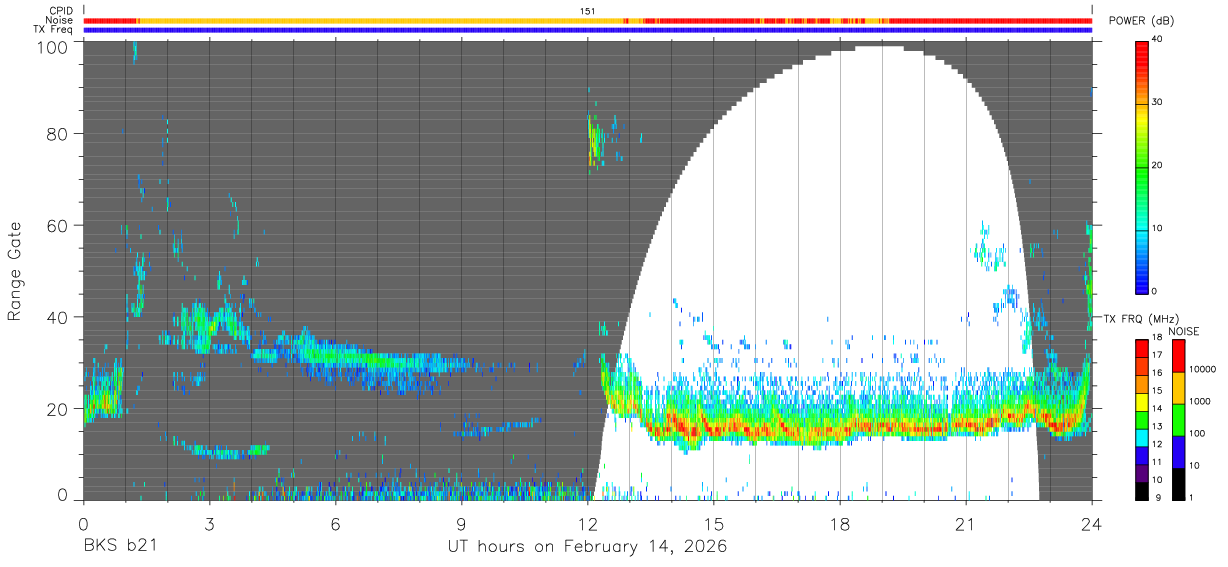Viewport: 1228px width, 567px height.
Task: Click the x-axis tick label 15
Action: tap(714, 524)
